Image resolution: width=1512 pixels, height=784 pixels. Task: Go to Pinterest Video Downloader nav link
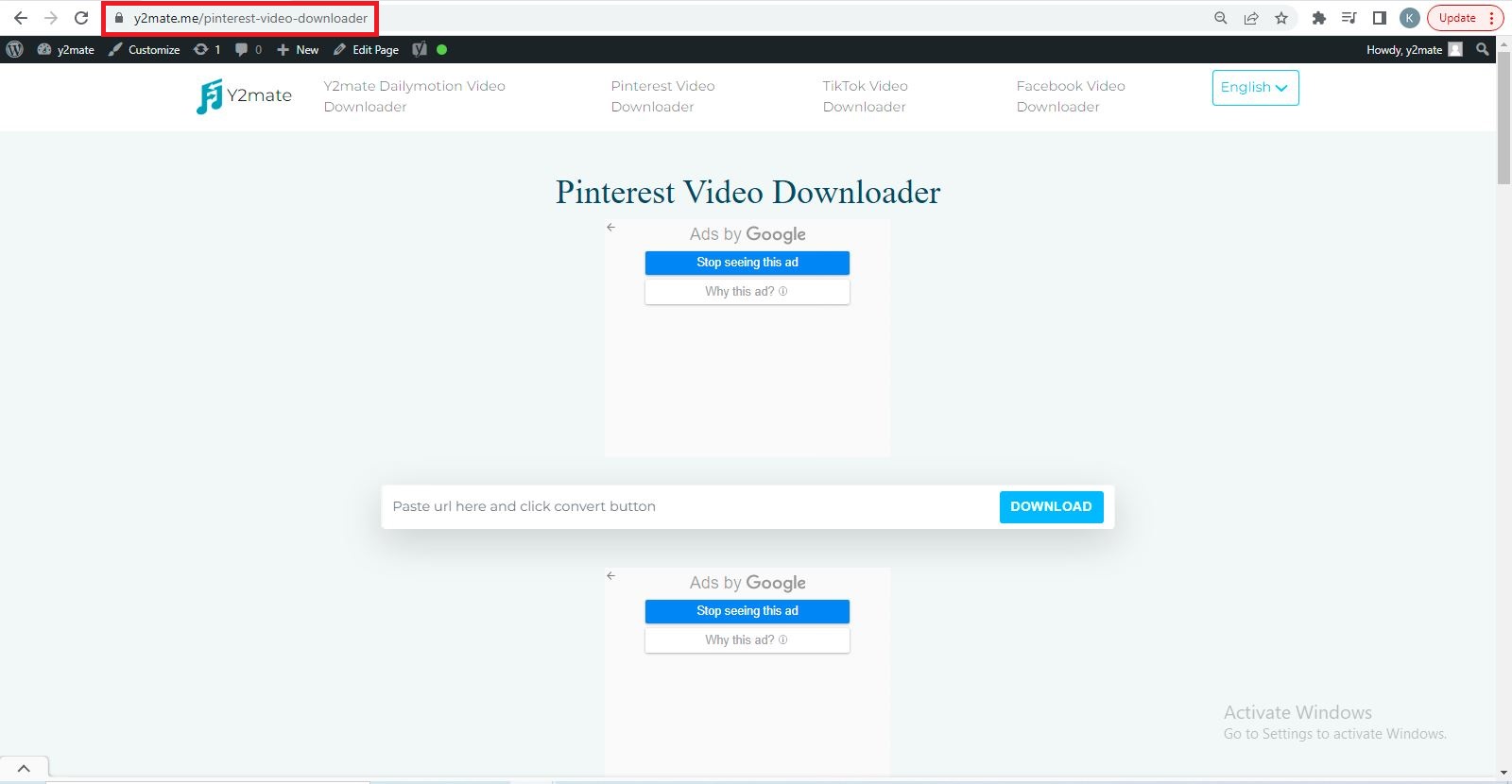(662, 96)
